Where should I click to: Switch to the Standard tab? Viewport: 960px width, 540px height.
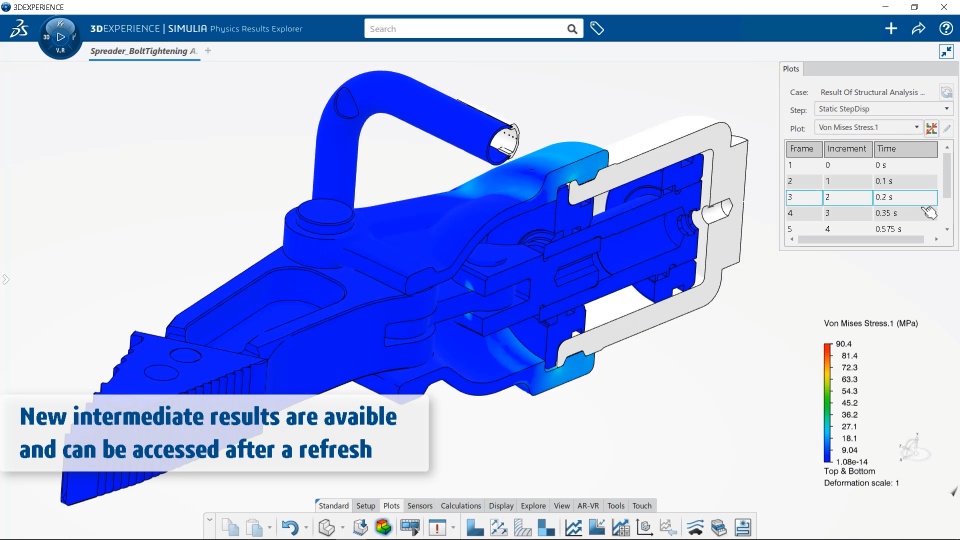pyautogui.click(x=333, y=506)
